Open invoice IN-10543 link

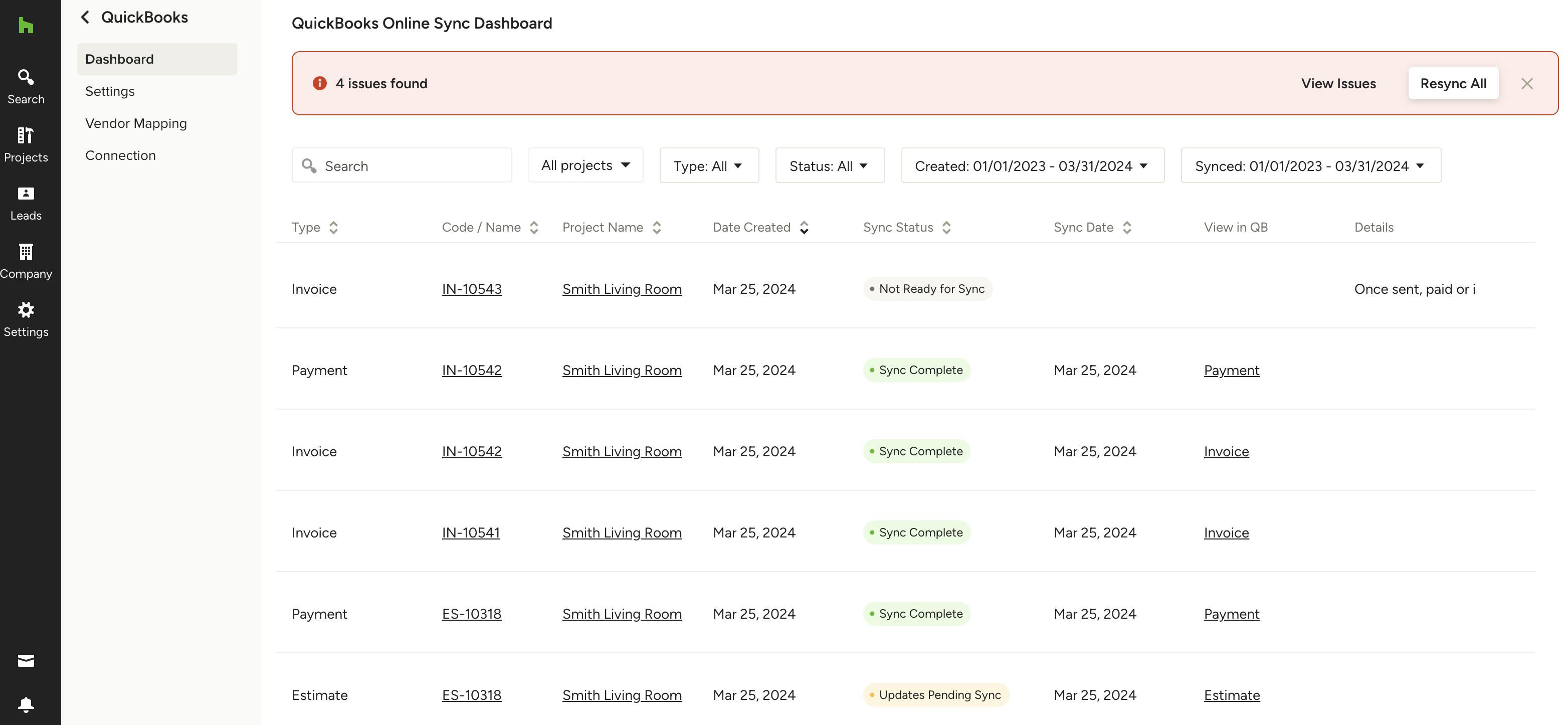[x=472, y=289]
